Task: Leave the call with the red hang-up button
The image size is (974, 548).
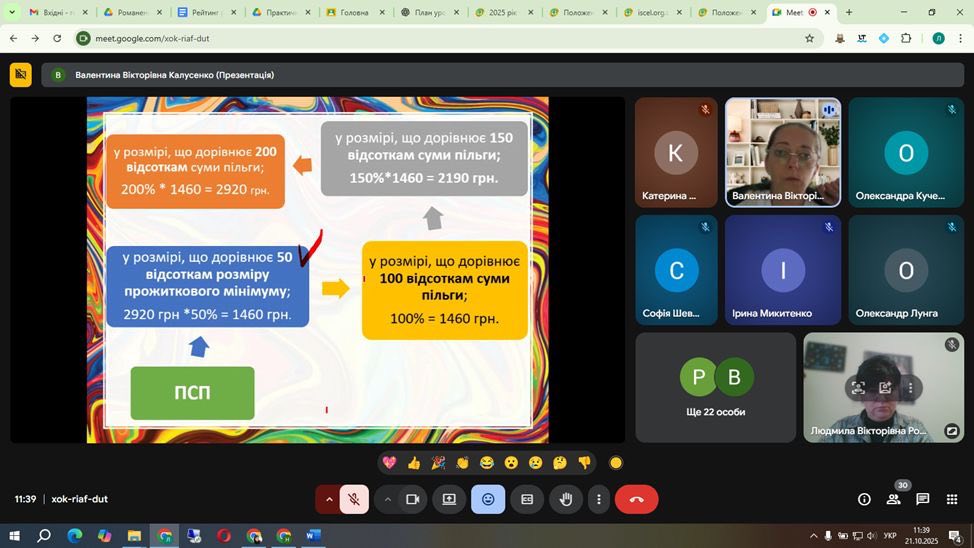Action: [x=637, y=499]
